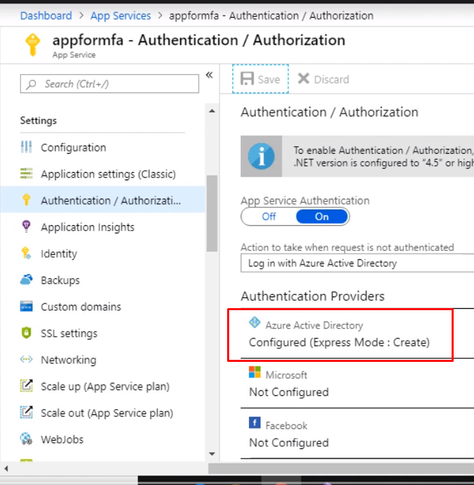This screenshot has height=485, width=474.
Task: Click the Custom domains icon
Action: pyautogui.click(x=26, y=306)
